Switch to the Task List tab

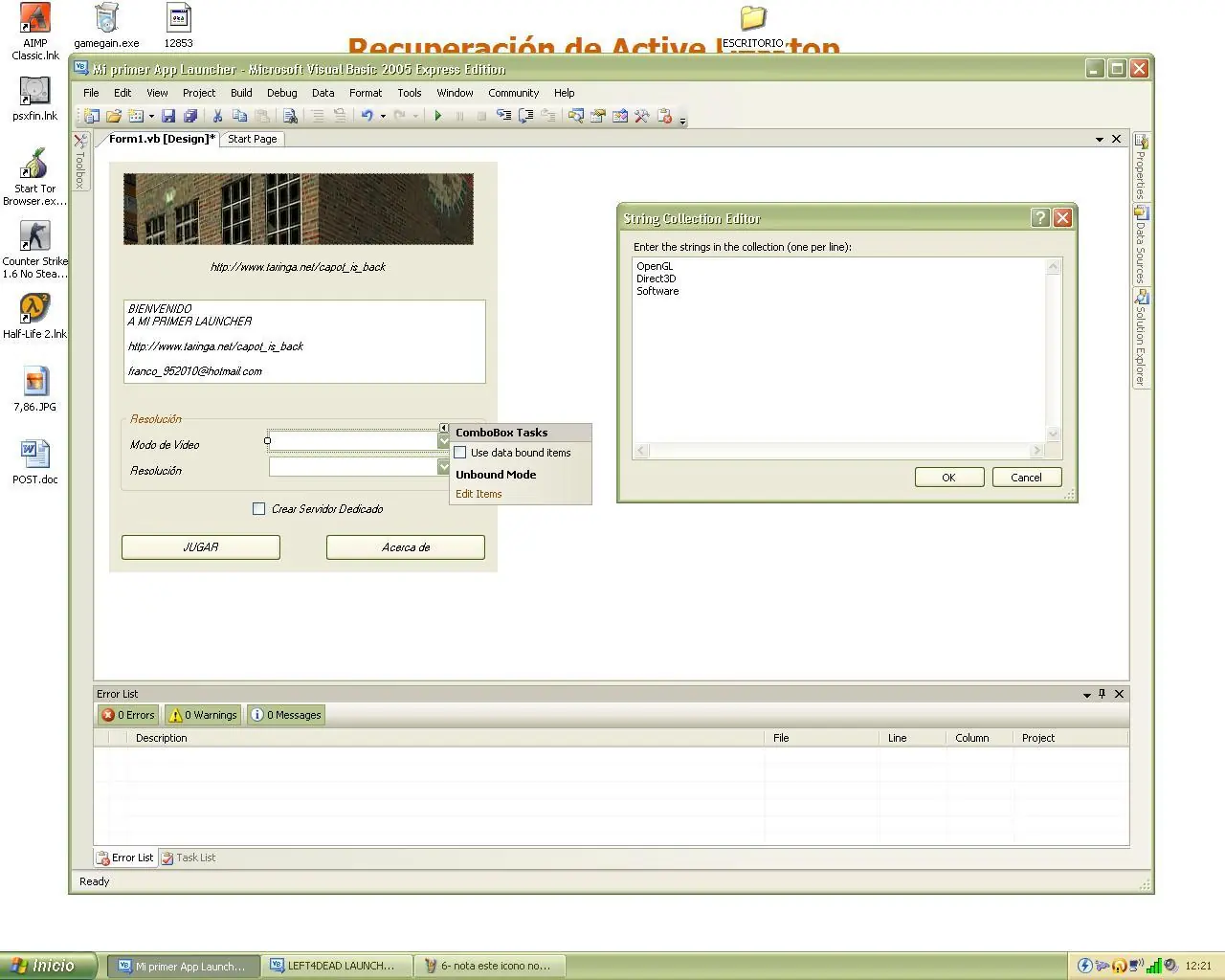(189, 857)
